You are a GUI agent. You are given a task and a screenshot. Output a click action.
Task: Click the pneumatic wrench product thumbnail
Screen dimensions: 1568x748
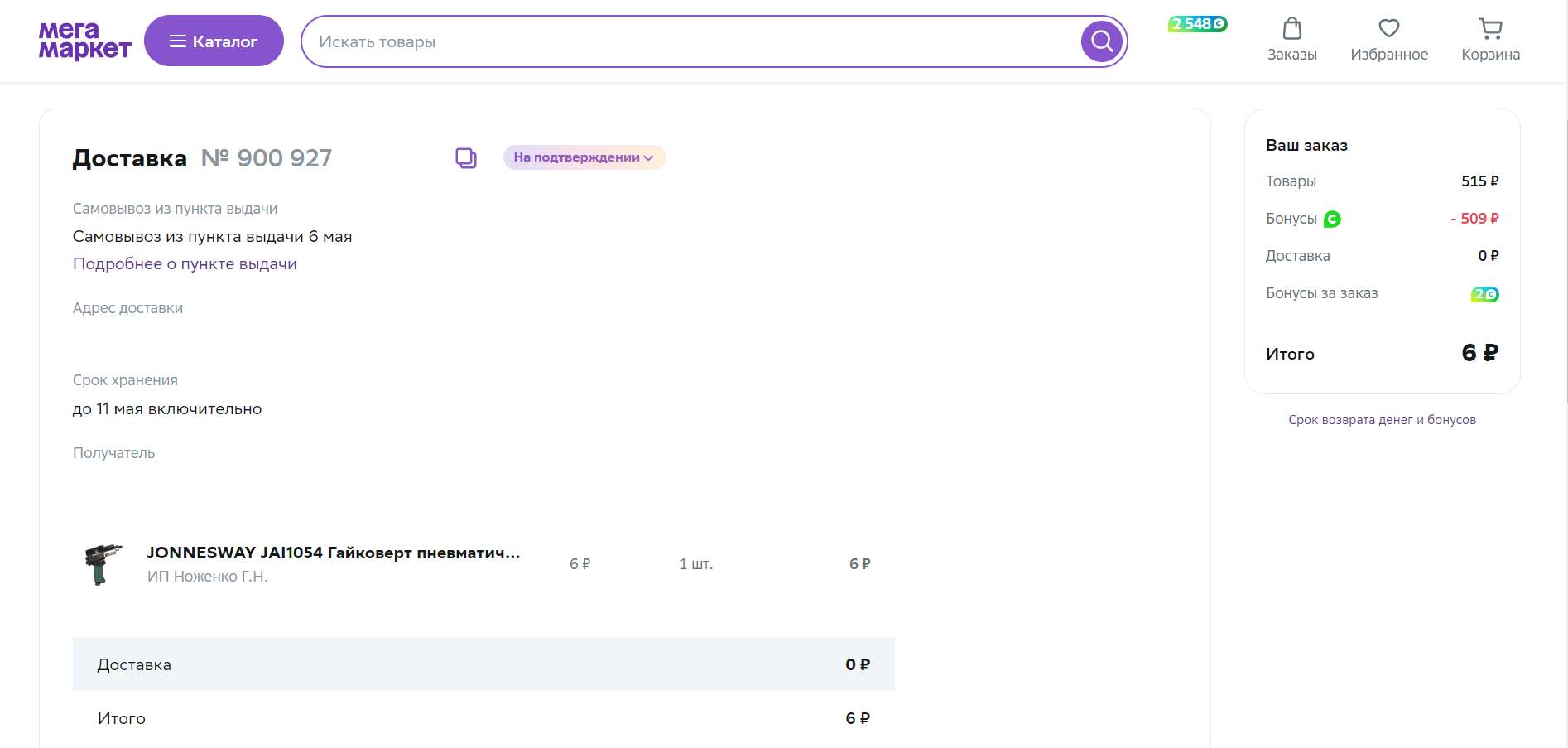coord(103,564)
